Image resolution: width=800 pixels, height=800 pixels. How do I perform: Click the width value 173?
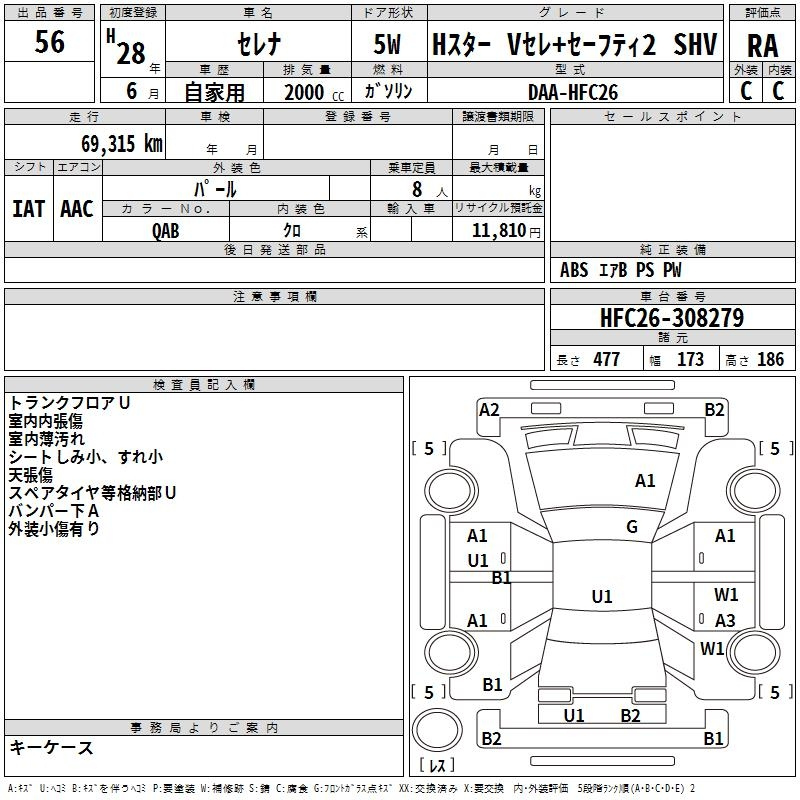point(690,360)
